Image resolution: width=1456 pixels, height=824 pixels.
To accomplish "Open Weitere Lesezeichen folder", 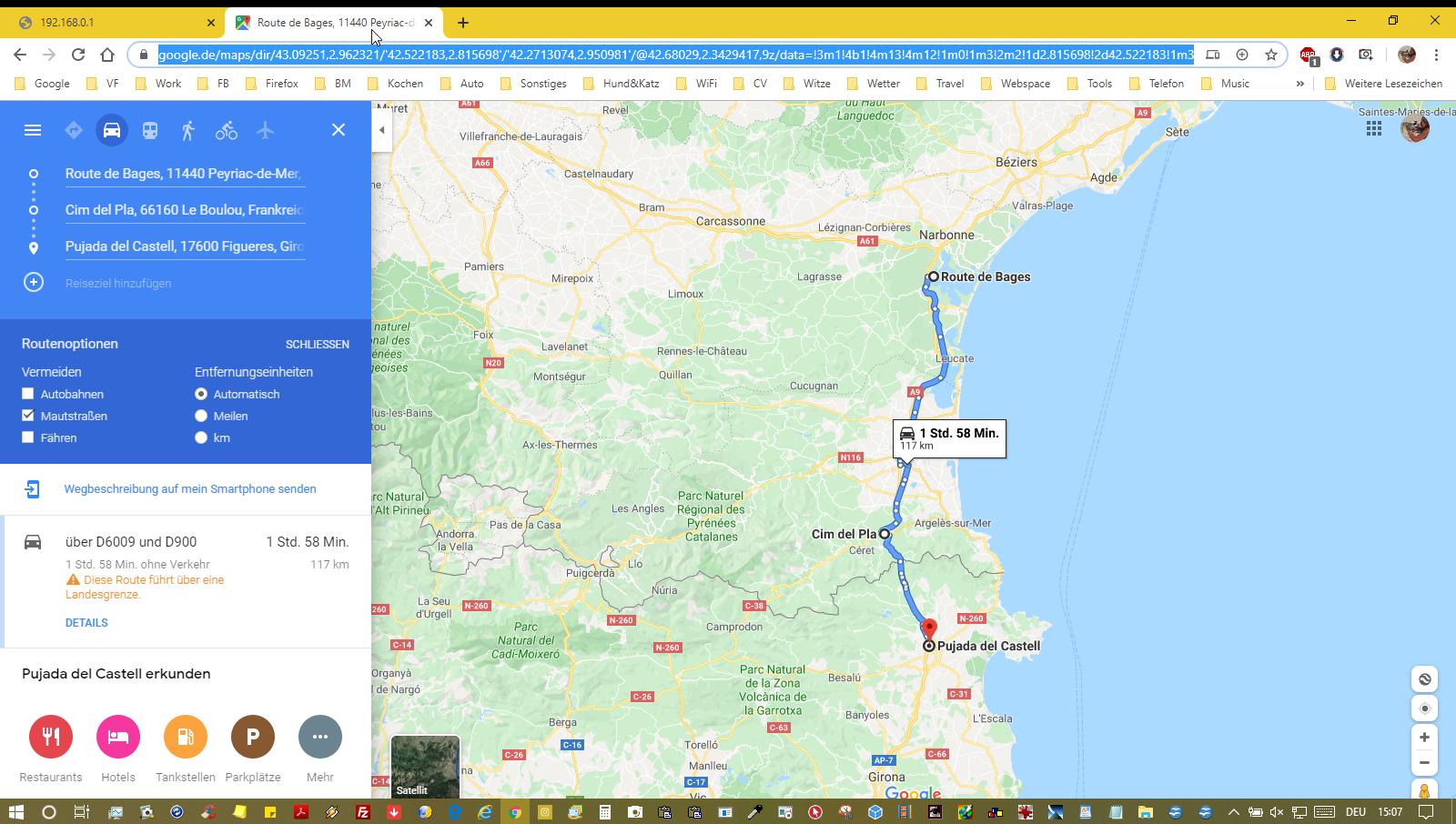I will [1384, 84].
